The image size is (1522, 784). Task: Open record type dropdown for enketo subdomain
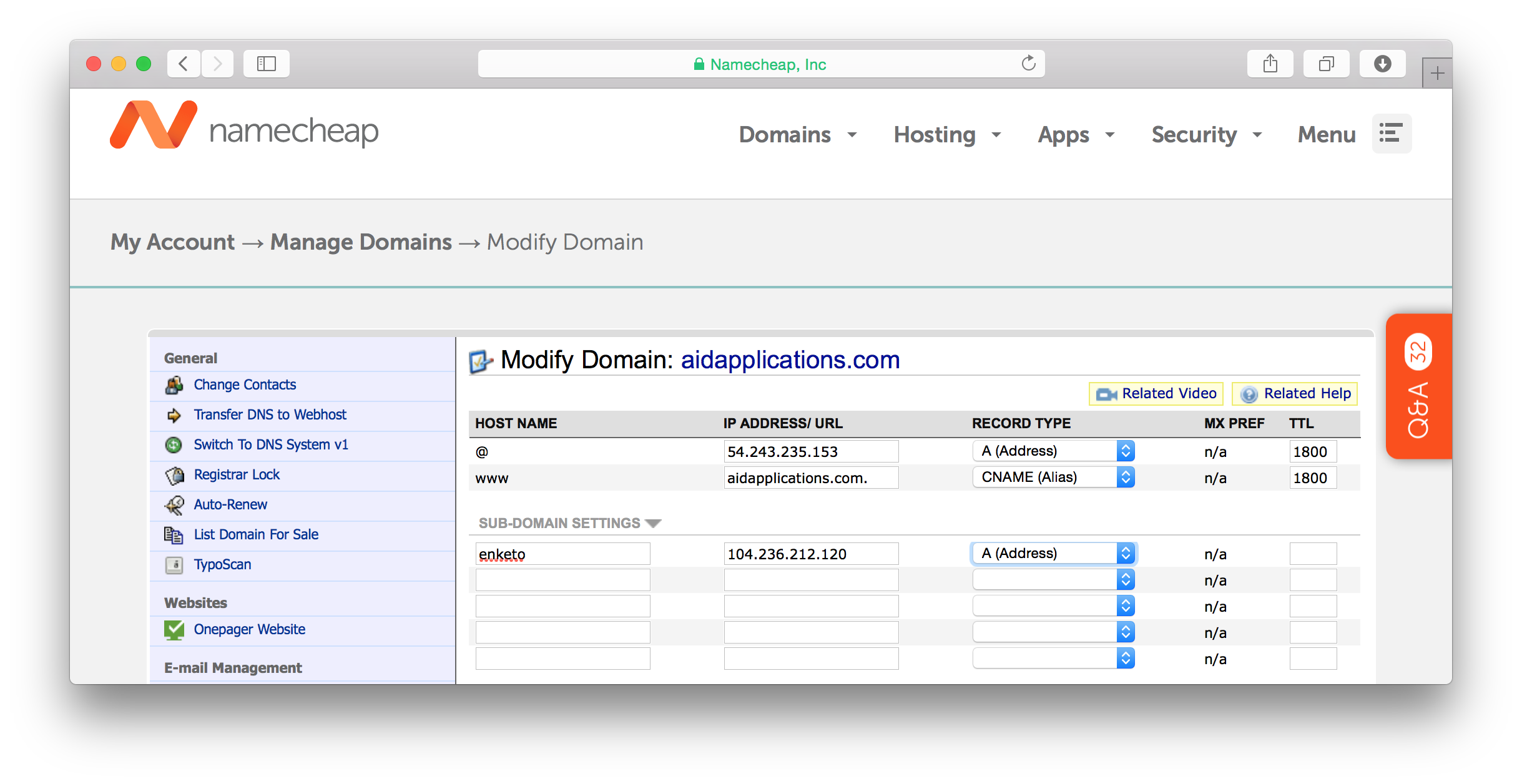click(x=1053, y=553)
